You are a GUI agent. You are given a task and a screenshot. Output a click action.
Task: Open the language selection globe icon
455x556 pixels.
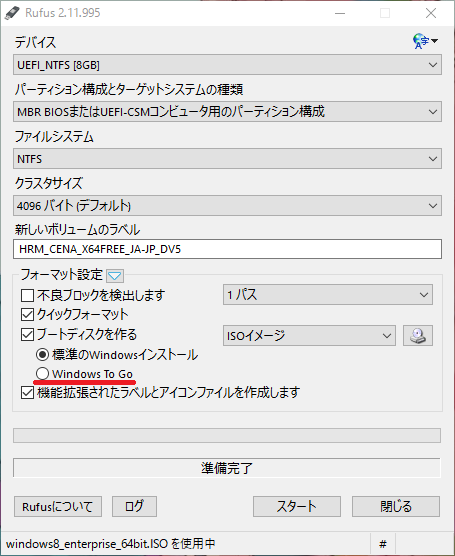tap(425, 41)
